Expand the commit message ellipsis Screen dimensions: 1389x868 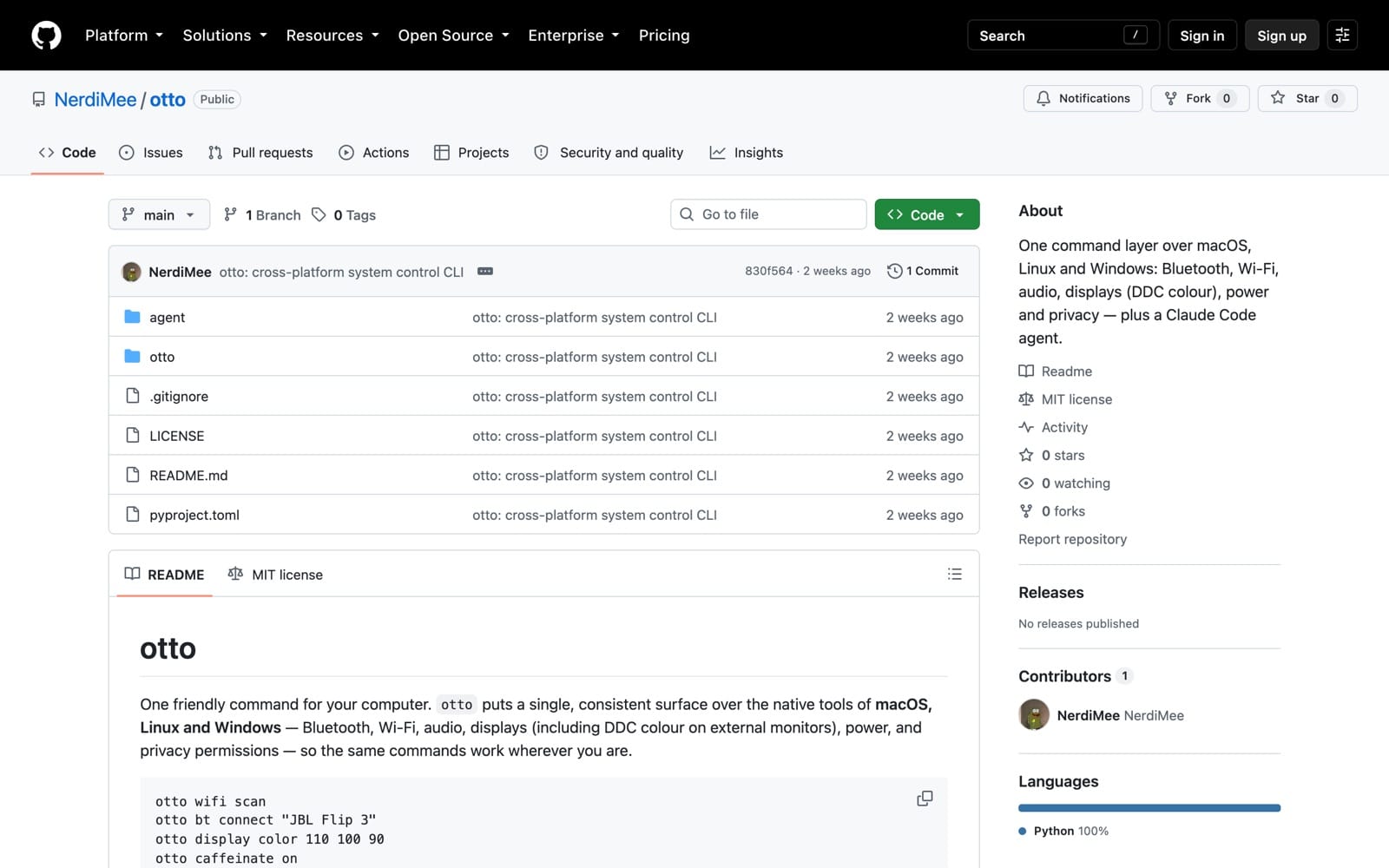485,272
